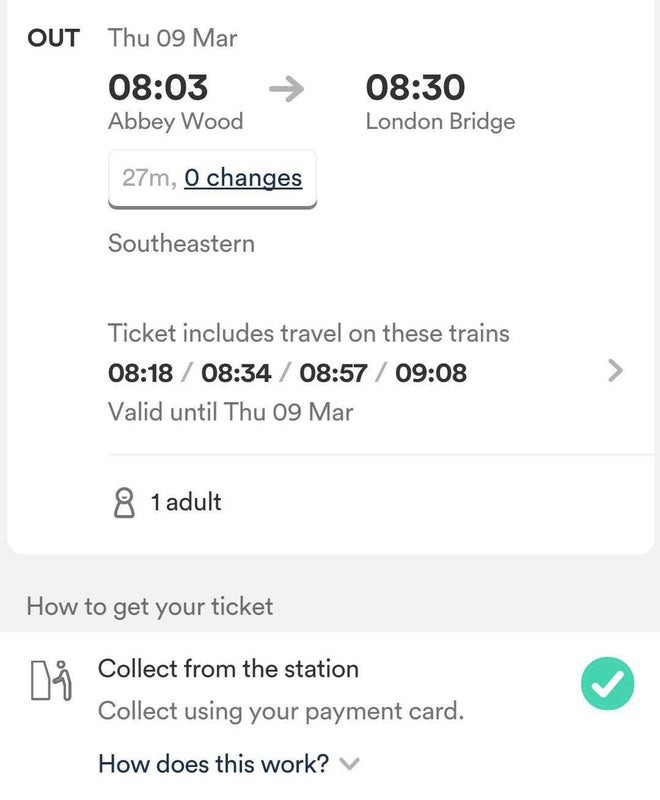Select the 08:57 alternative train

[x=333, y=373]
